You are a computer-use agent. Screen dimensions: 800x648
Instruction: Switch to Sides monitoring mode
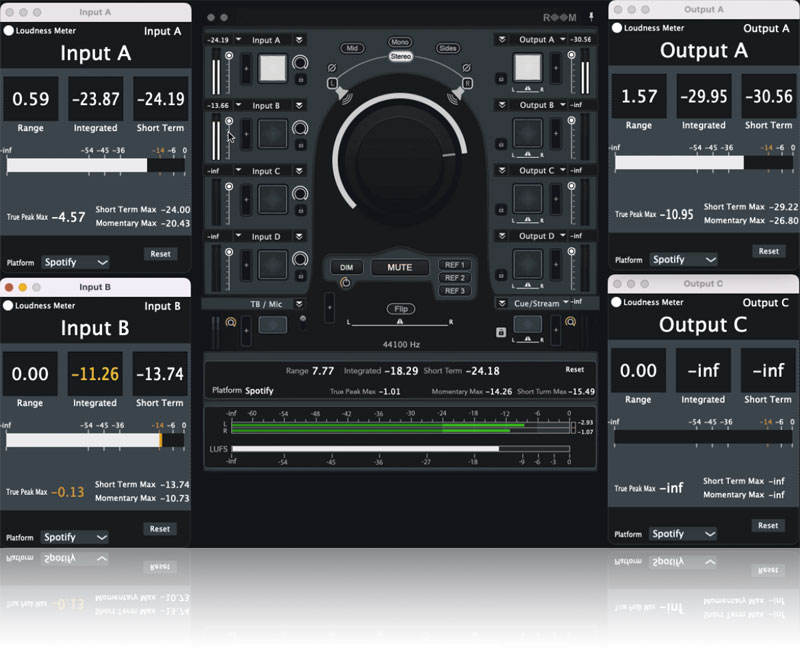coord(448,48)
